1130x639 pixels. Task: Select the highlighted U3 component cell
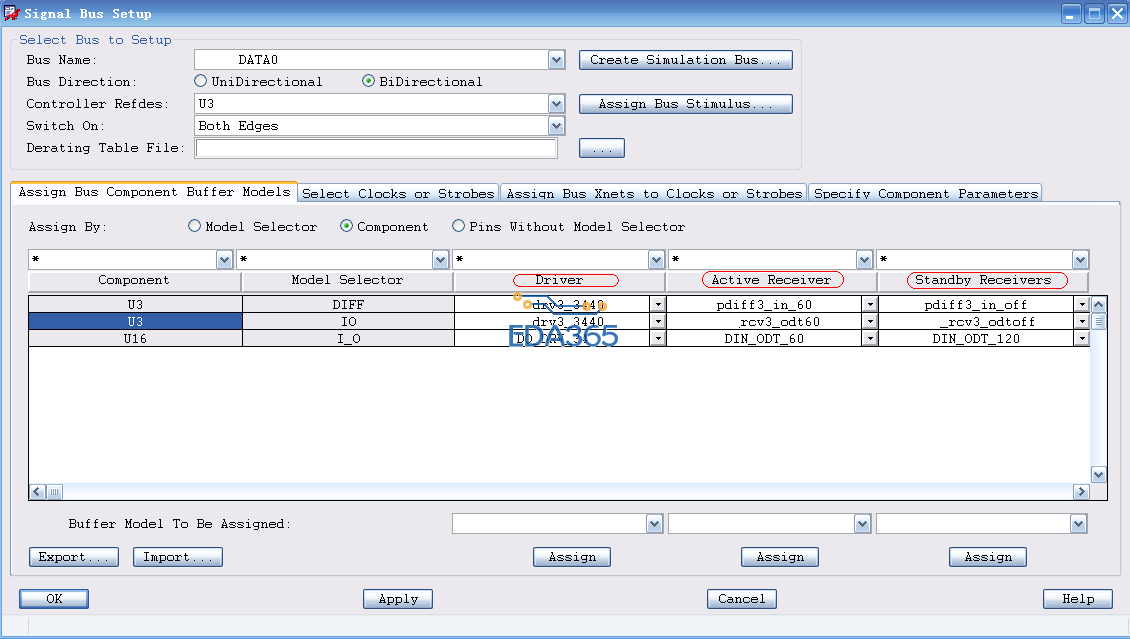[135, 321]
